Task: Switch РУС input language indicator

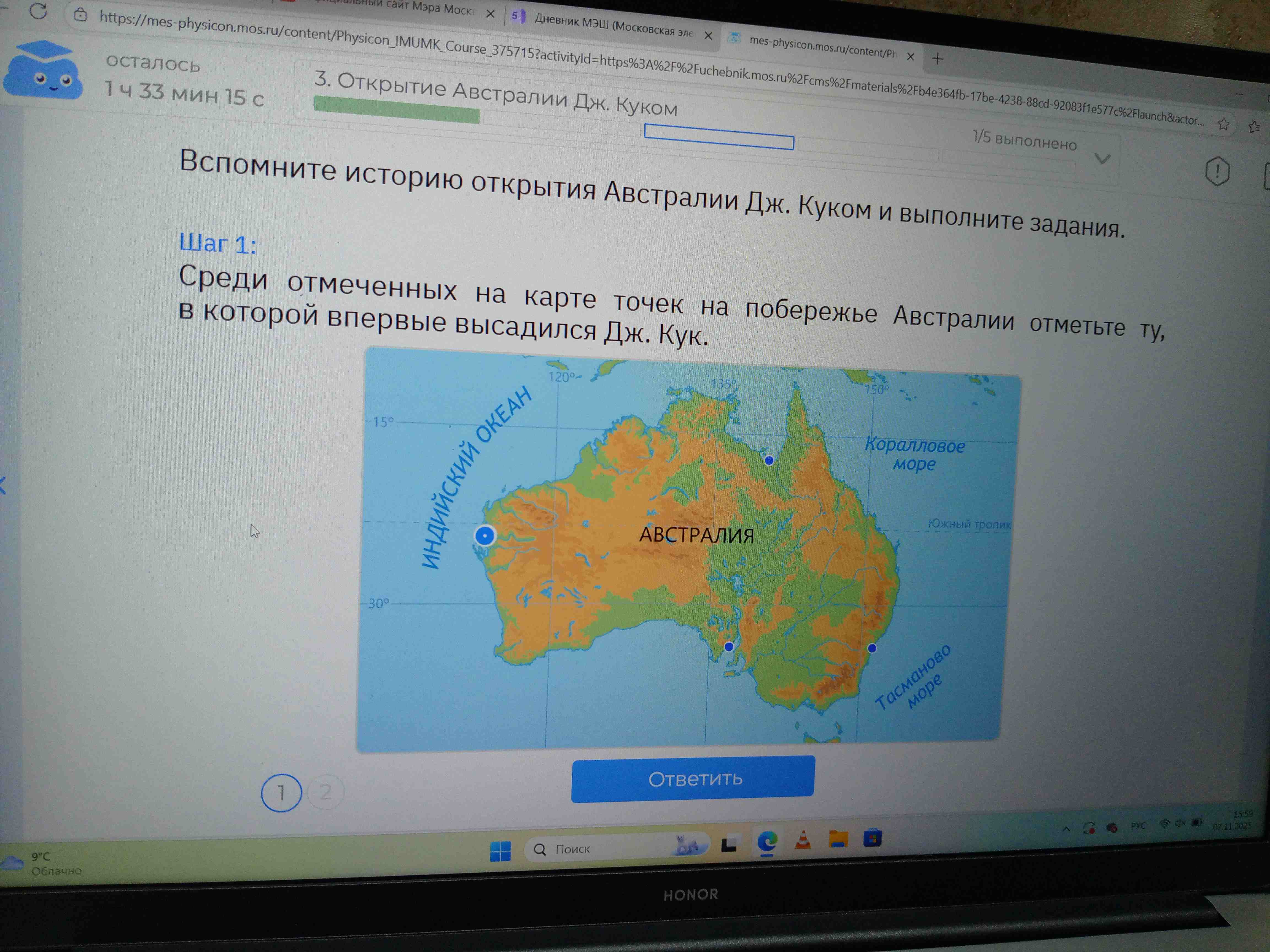Action: tap(1138, 825)
